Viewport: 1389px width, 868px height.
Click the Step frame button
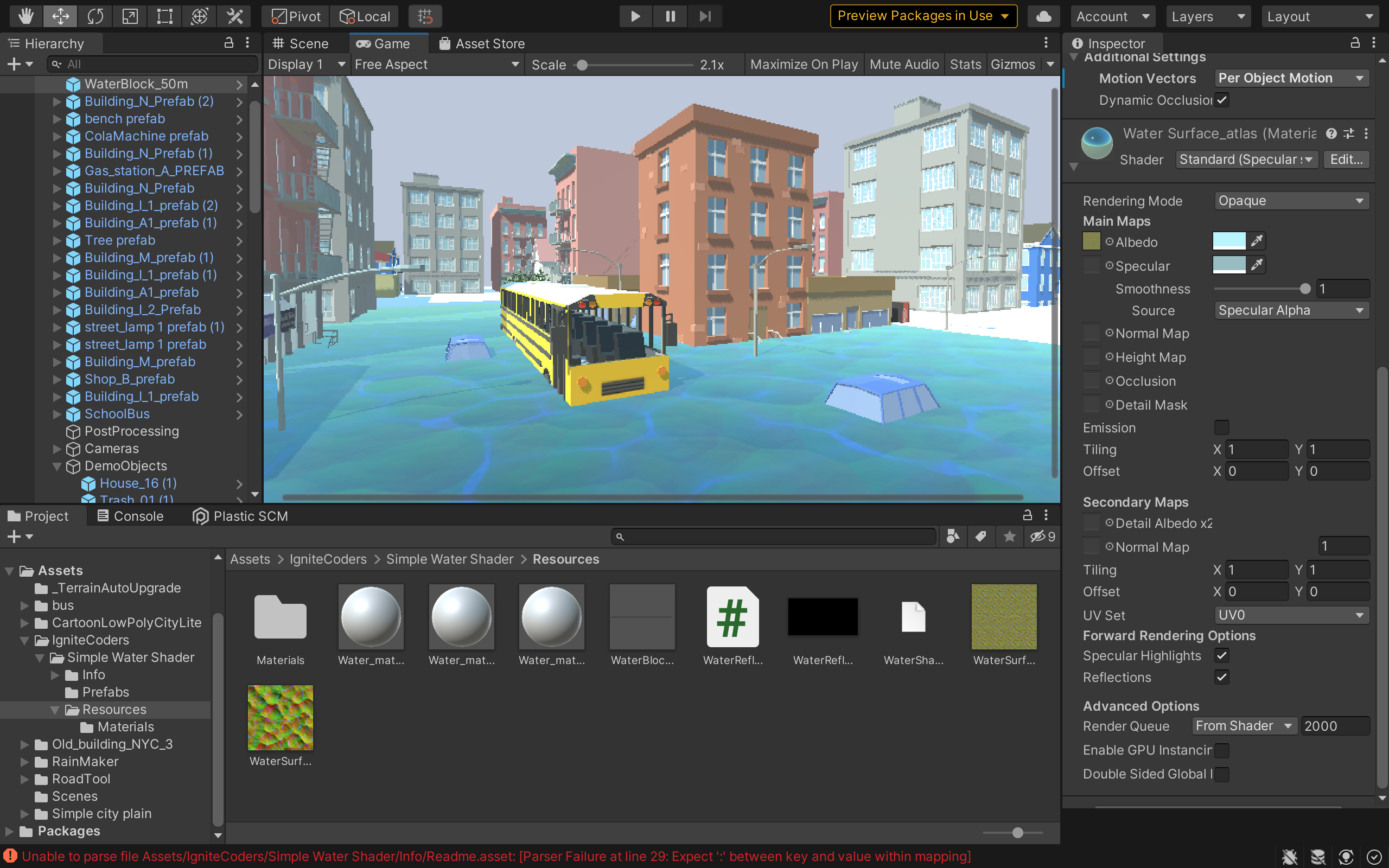click(x=705, y=16)
